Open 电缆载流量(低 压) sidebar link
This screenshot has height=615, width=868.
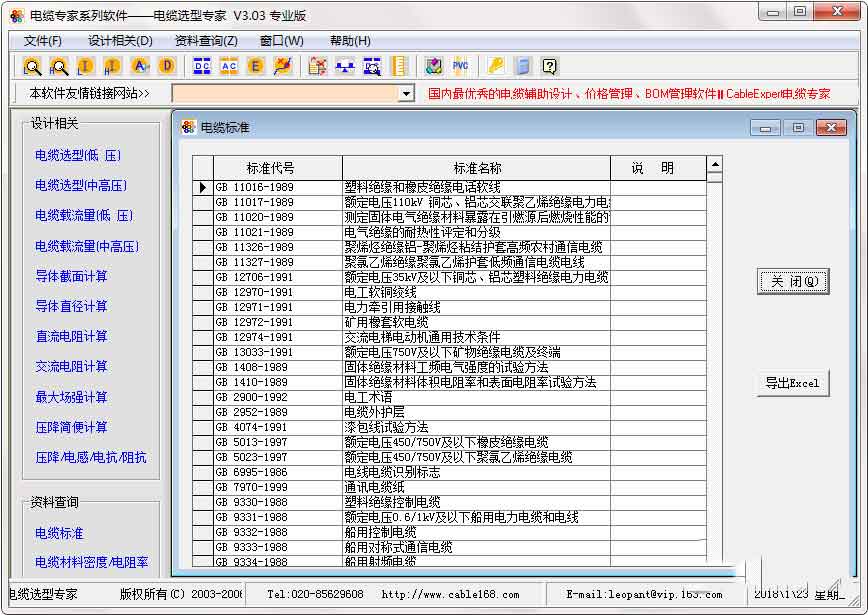(84, 215)
